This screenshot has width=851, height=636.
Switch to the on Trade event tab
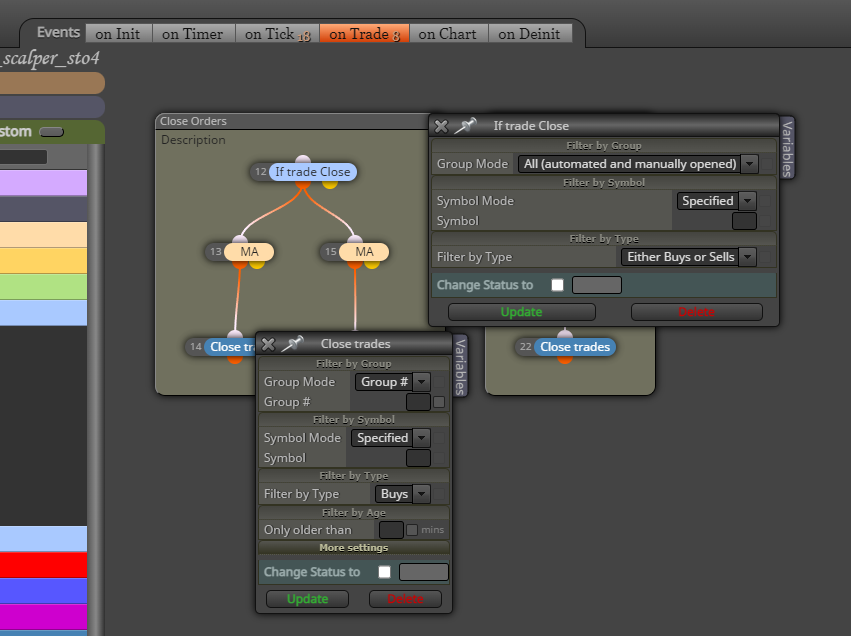[364, 34]
